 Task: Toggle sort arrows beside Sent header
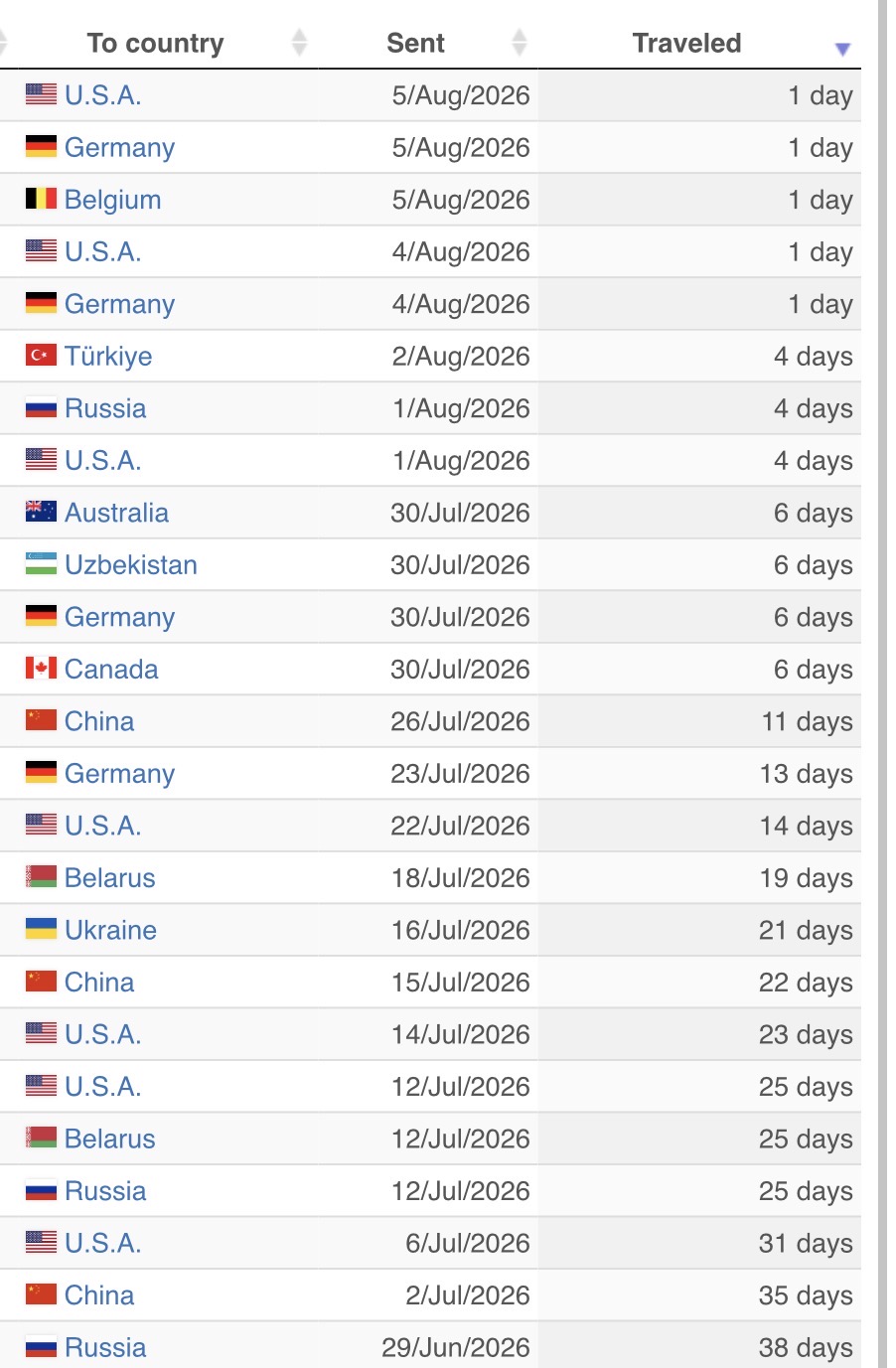point(519,43)
